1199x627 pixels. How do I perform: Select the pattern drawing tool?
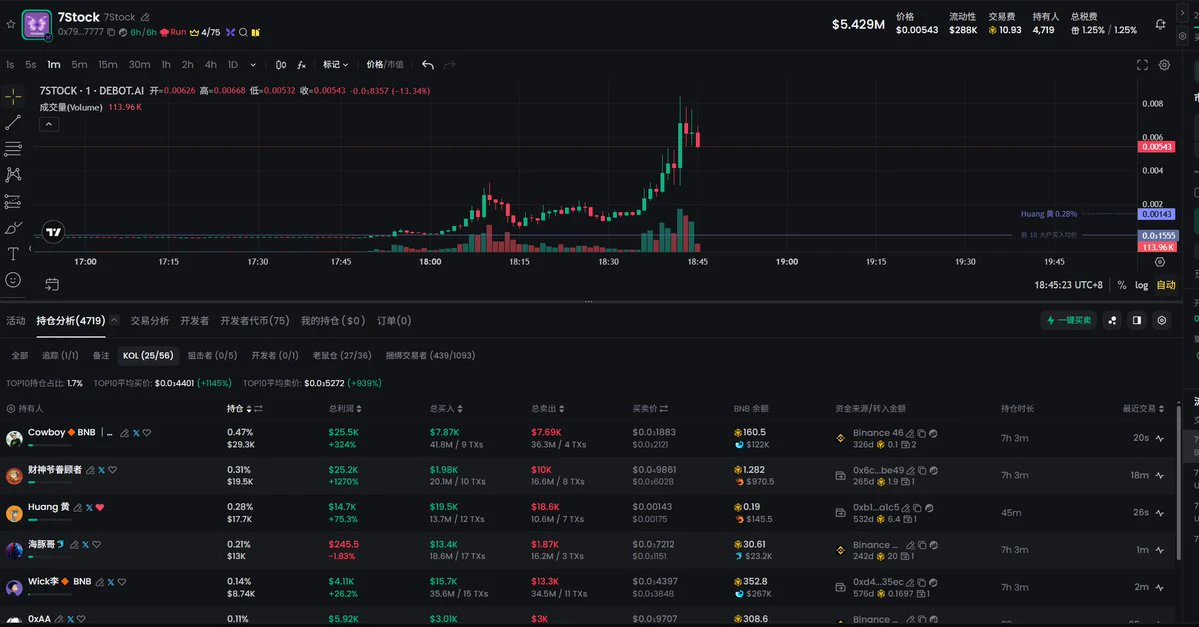(13, 174)
